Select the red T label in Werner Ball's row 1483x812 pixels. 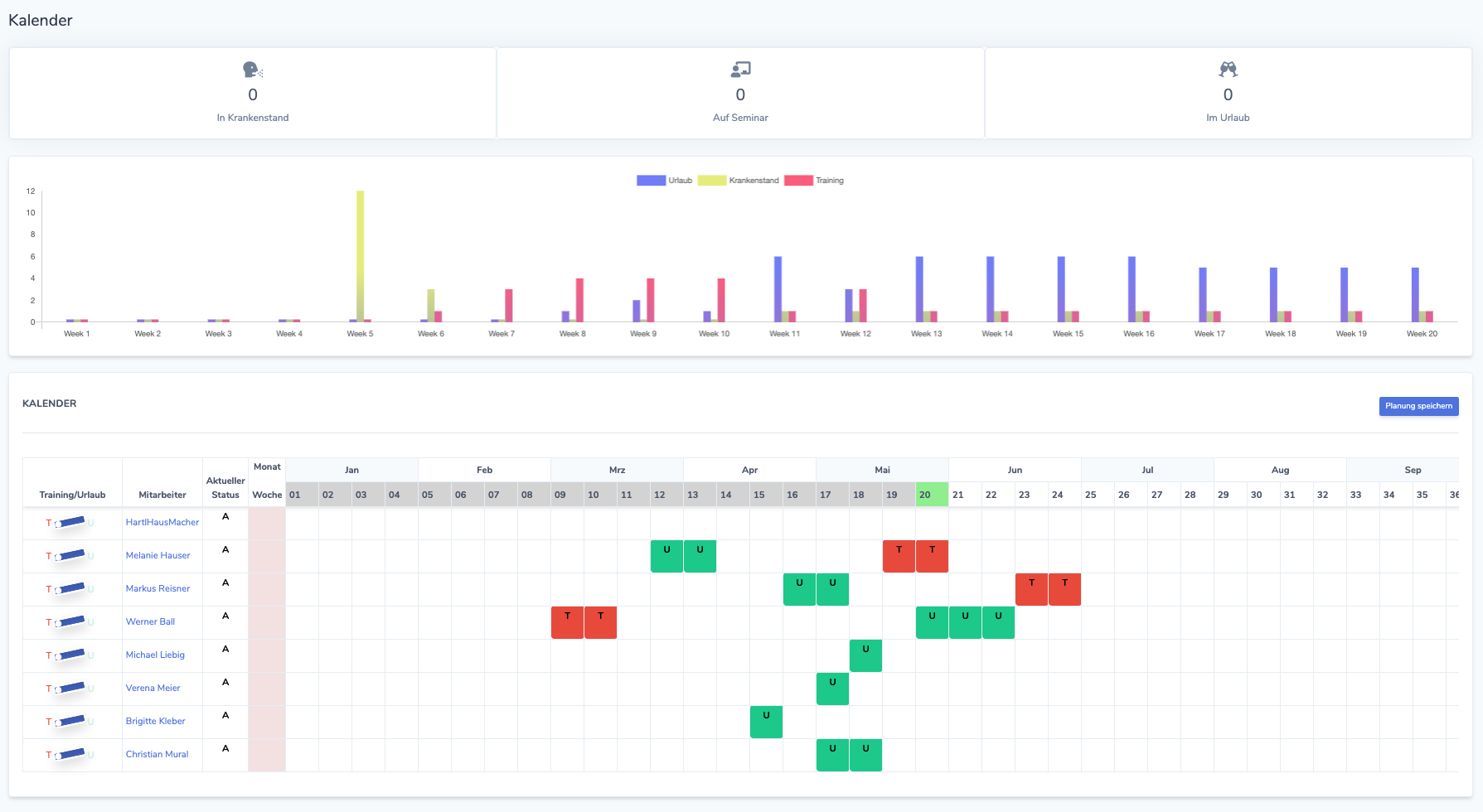(47, 622)
